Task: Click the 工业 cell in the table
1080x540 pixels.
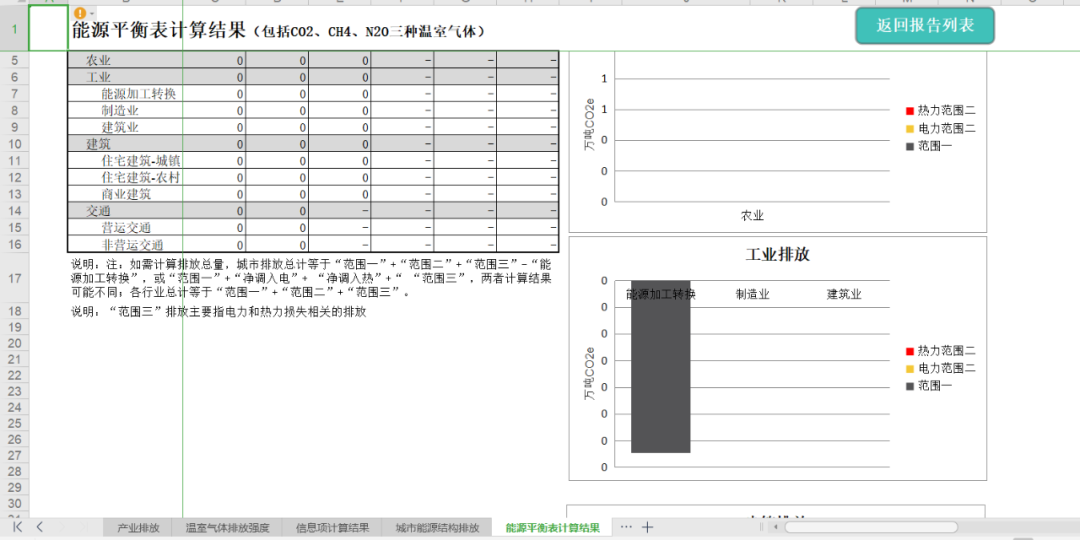Action: click(125, 76)
